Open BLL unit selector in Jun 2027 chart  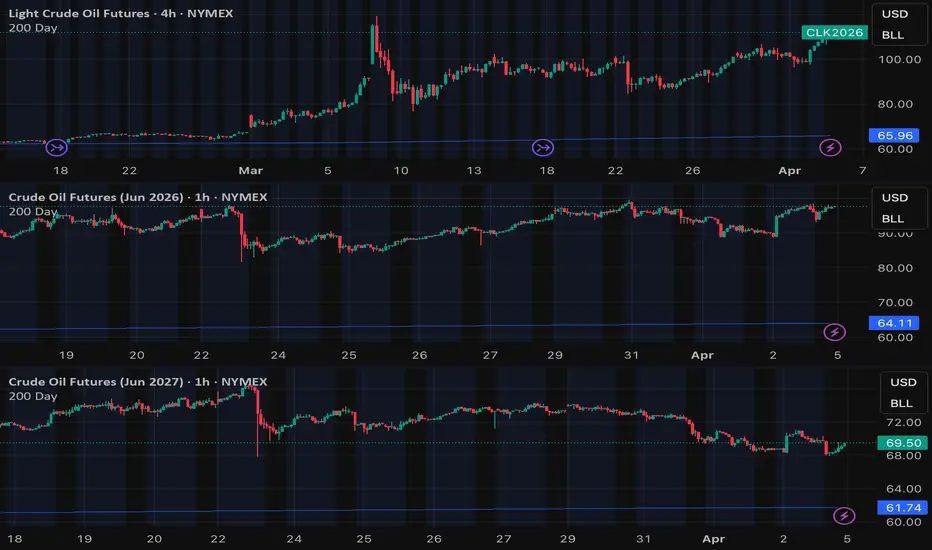tap(901, 403)
